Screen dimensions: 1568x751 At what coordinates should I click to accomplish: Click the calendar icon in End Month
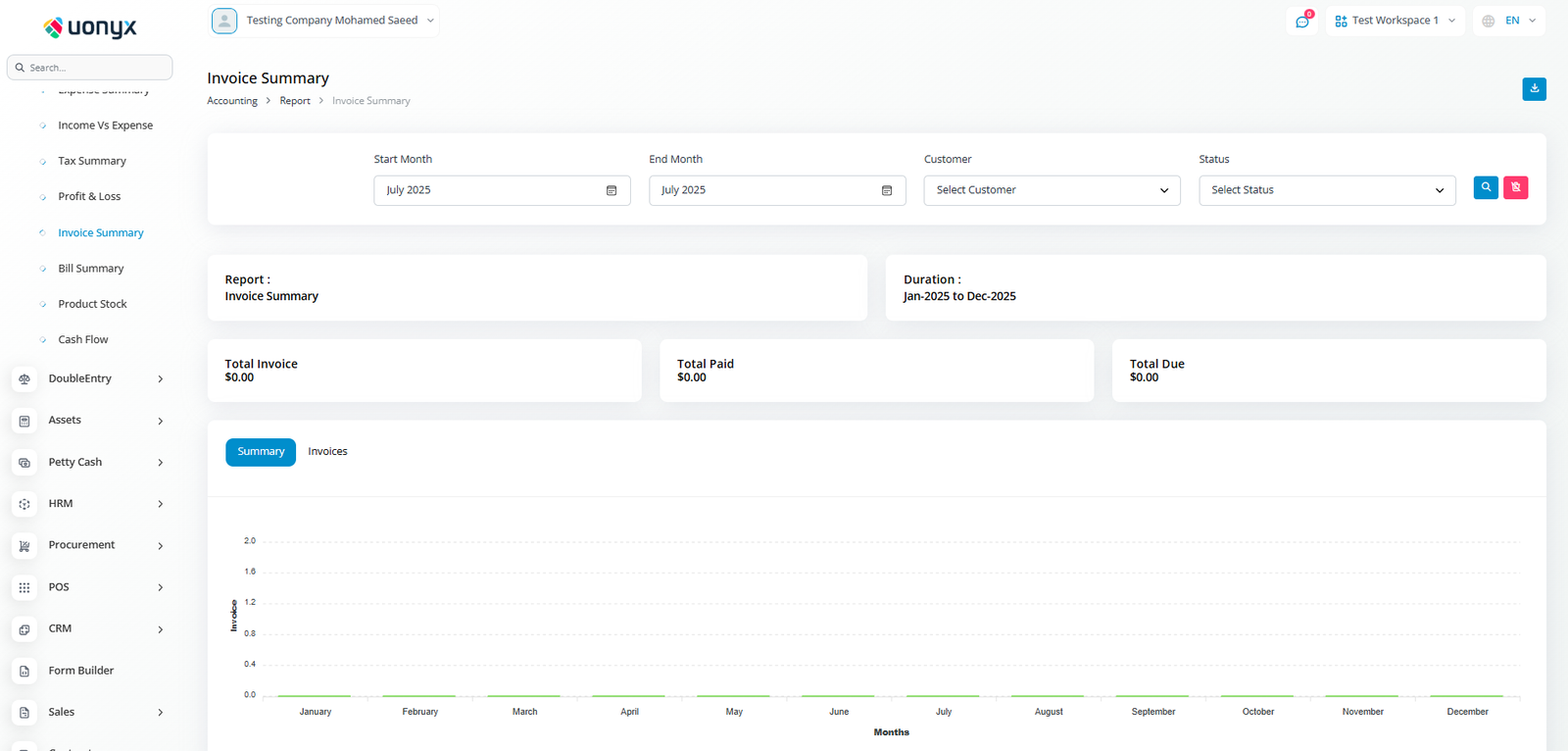point(887,190)
